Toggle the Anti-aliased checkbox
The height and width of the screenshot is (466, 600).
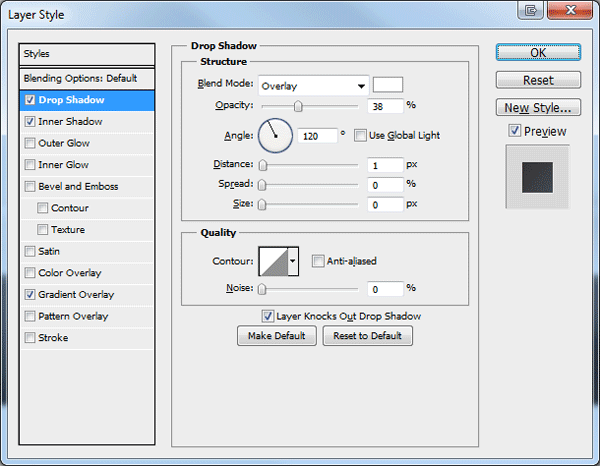pyautogui.click(x=318, y=261)
